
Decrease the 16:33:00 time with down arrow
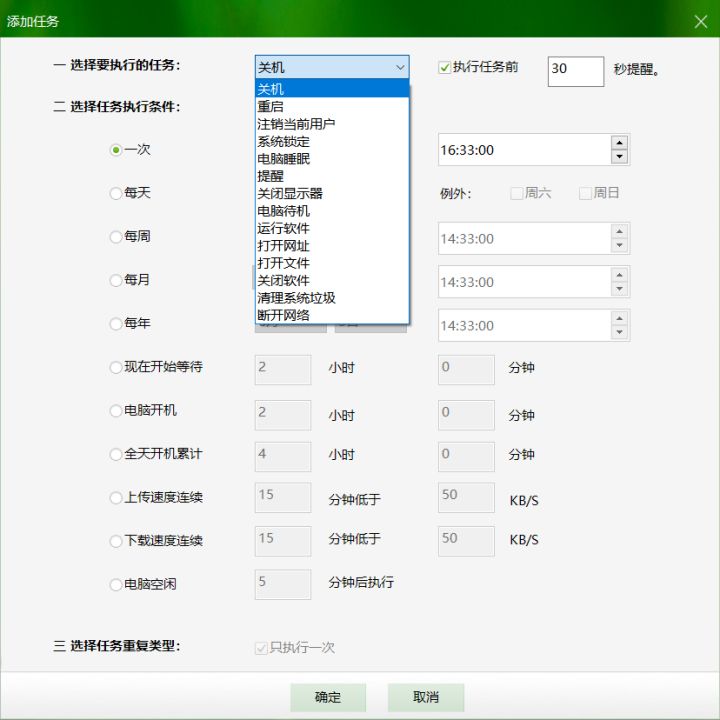click(619, 157)
